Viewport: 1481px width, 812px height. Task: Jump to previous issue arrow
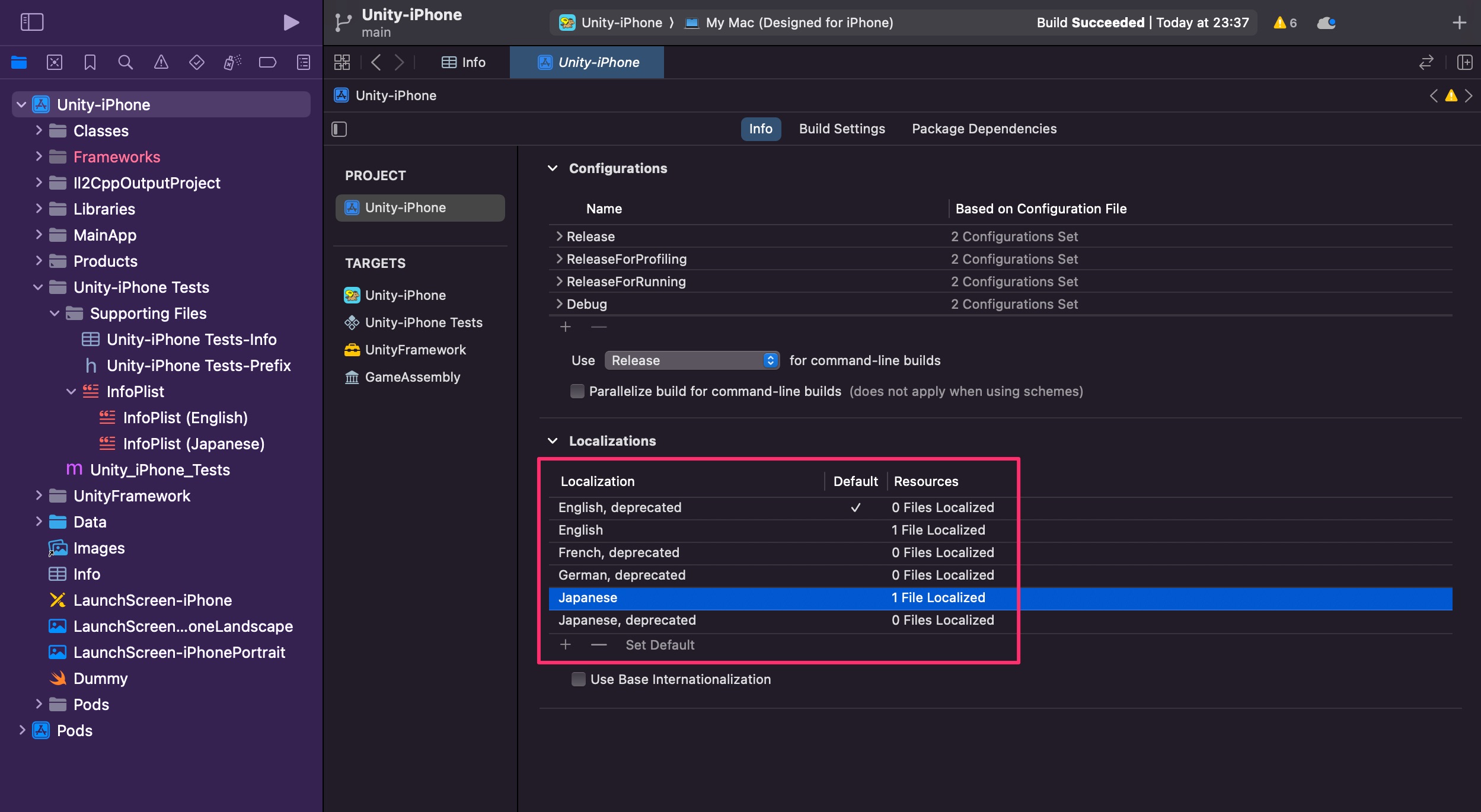click(x=1434, y=95)
